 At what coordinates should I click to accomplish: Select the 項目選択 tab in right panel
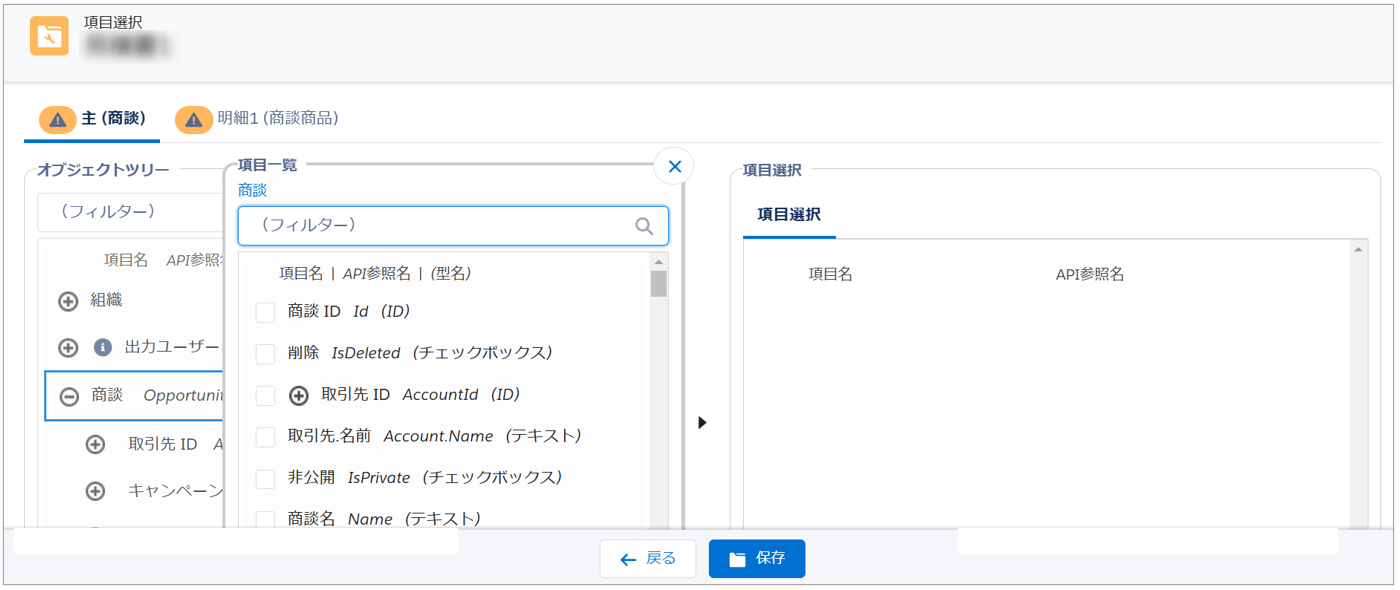click(789, 214)
